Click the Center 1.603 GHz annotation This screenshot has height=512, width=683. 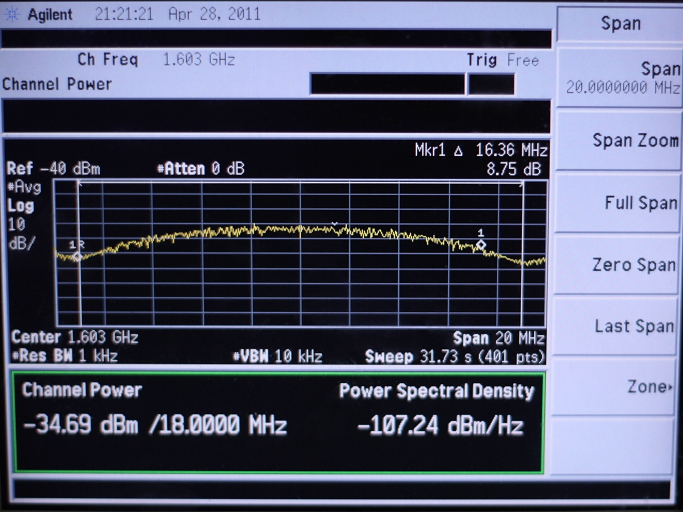click(74, 338)
